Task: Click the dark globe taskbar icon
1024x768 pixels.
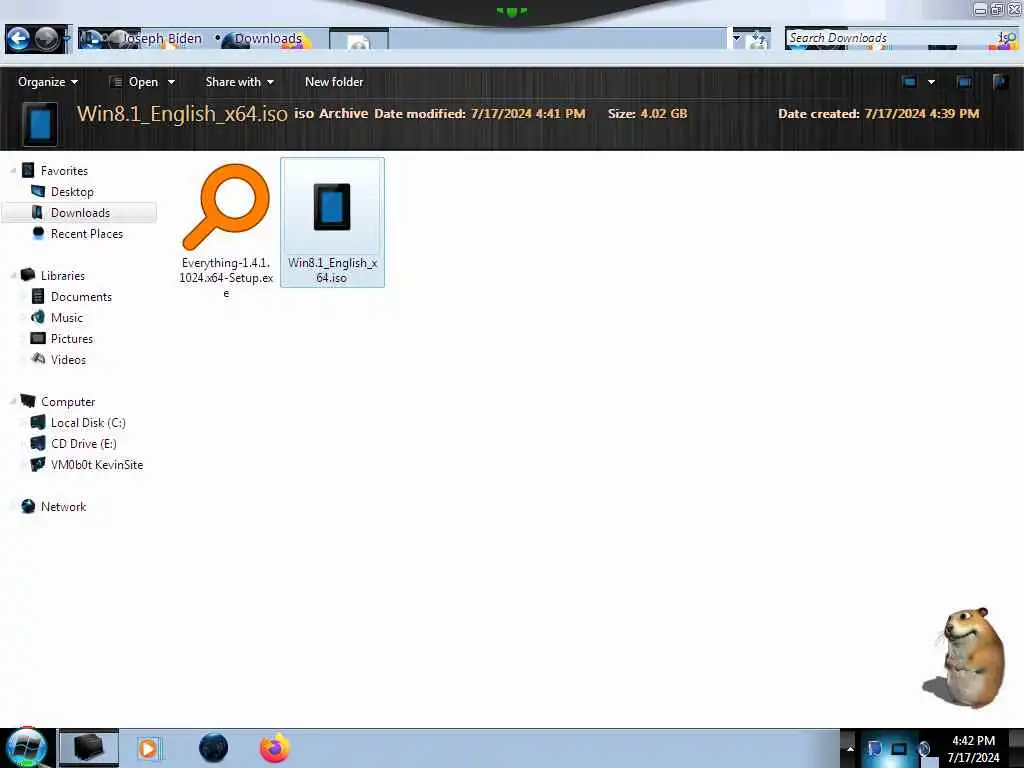Action: click(214, 748)
